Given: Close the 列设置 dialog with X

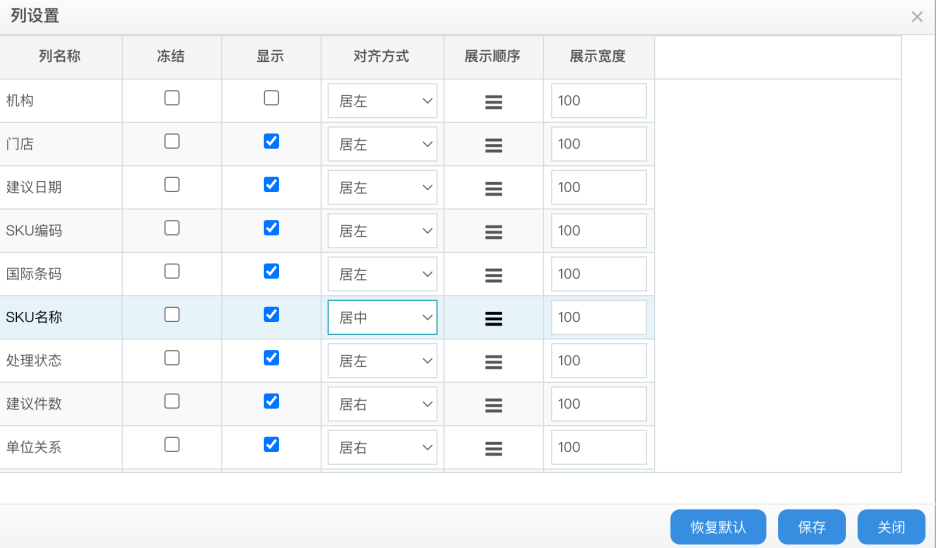Looking at the screenshot, I should coord(917,17).
